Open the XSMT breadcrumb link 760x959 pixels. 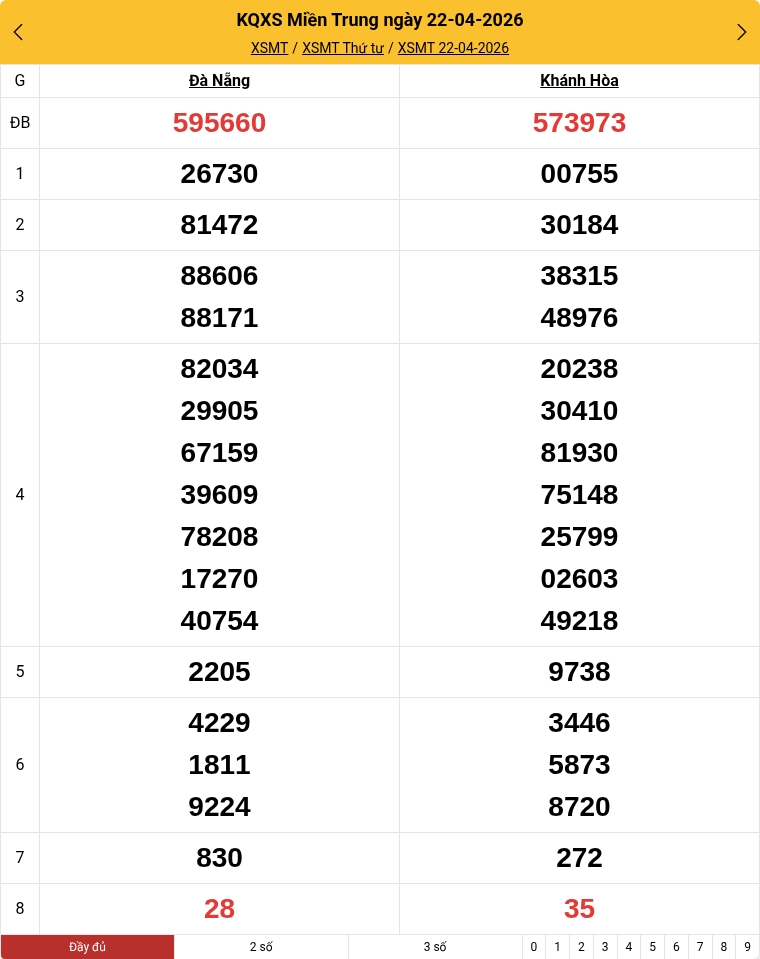[x=269, y=48]
